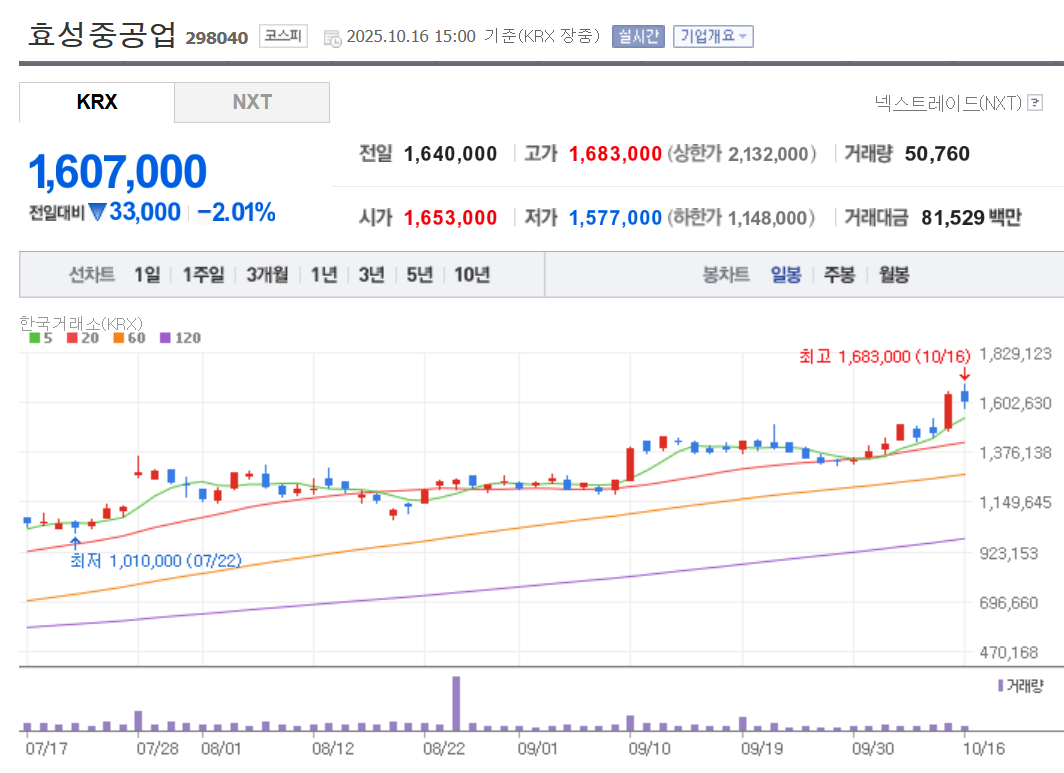This screenshot has height=773, width=1064.
Task: Click the stock code 298040
Action: tap(216, 38)
